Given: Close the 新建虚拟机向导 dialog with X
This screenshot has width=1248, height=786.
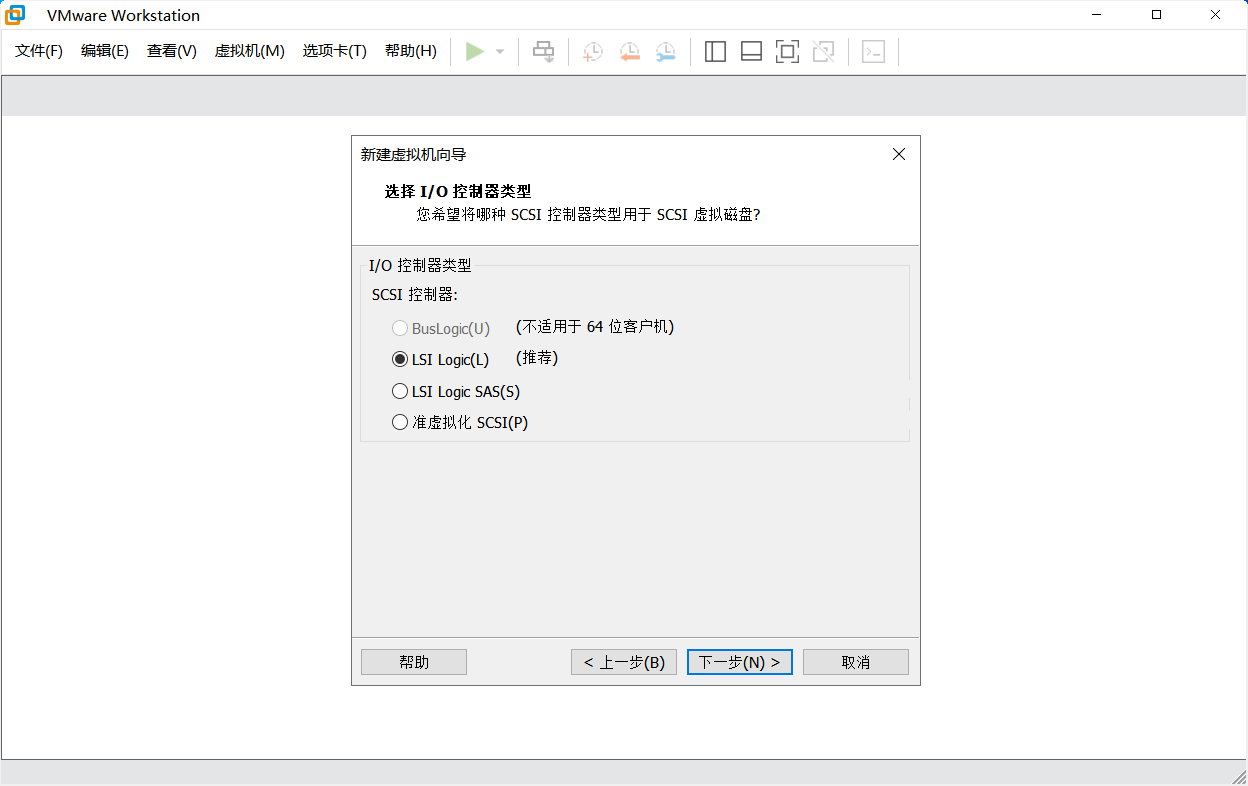Looking at the screenshot, I should [x=898, y=154].
